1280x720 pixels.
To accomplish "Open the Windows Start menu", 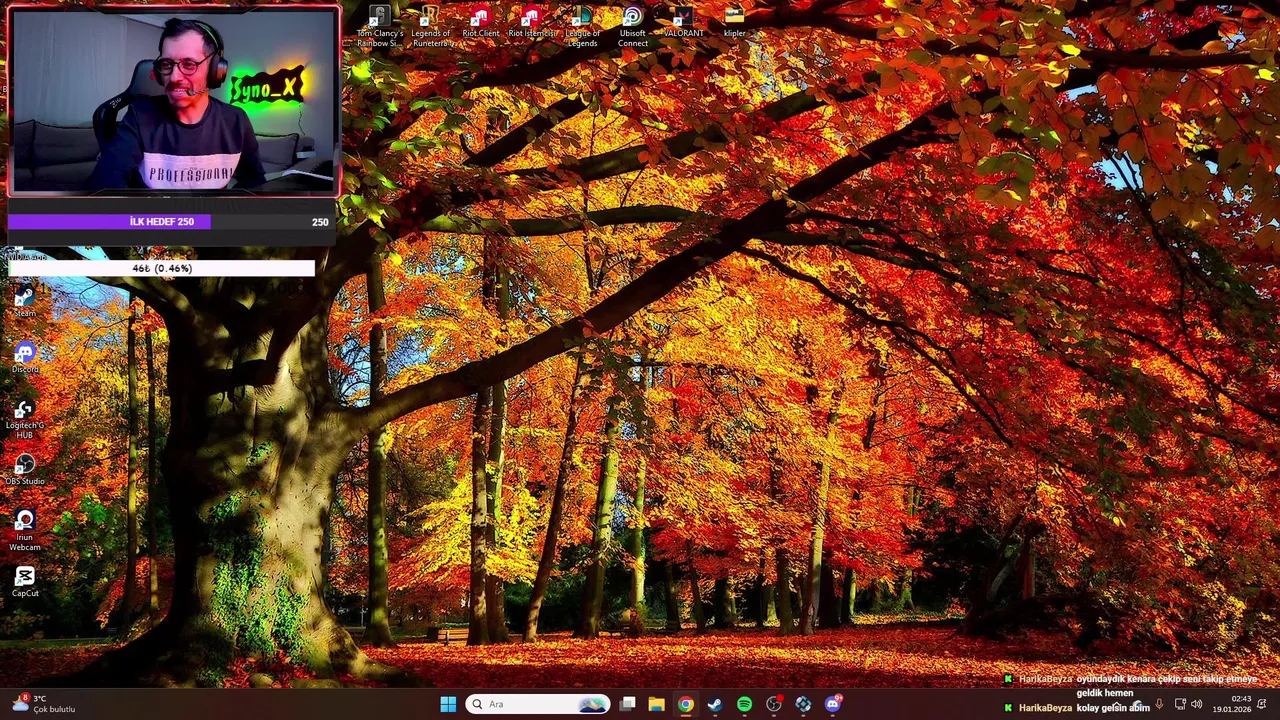I will 448,704.
